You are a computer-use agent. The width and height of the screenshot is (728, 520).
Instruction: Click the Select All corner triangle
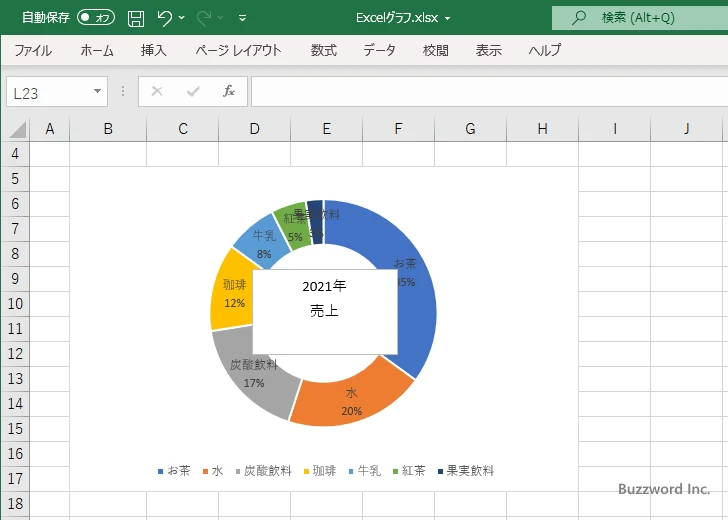point(18,130)
